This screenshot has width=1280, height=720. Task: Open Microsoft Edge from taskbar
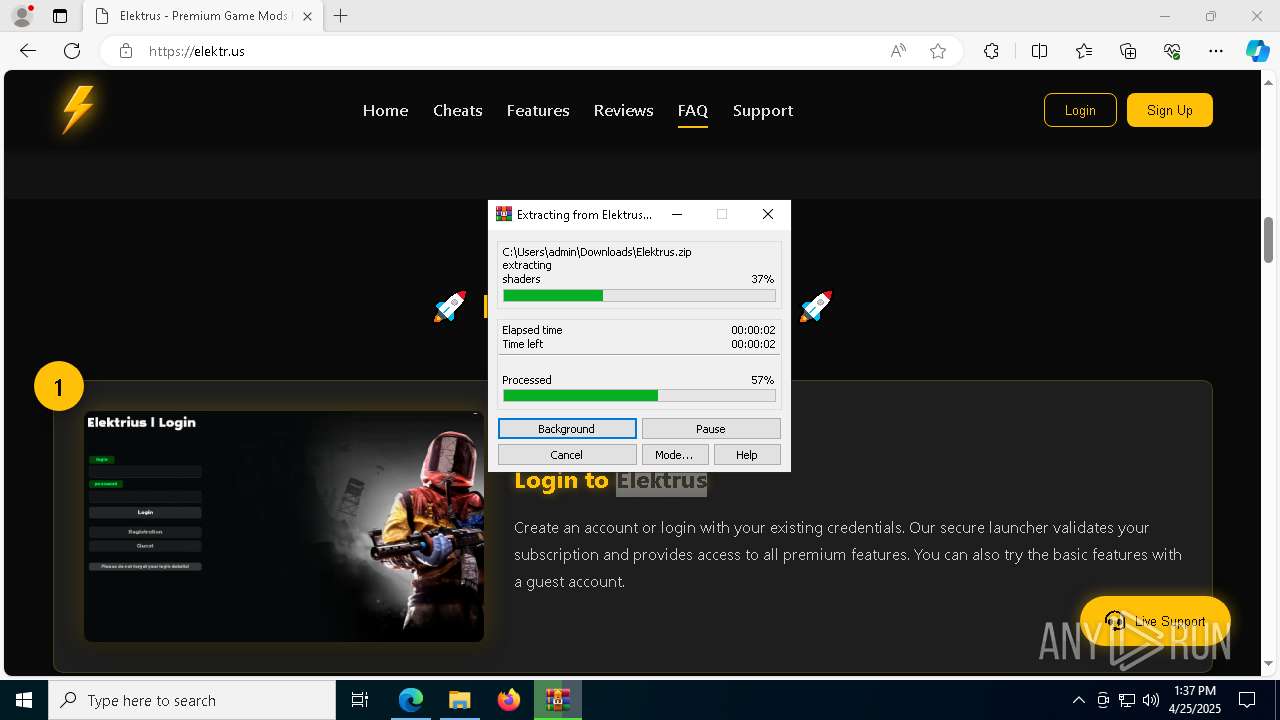point(411,700)
